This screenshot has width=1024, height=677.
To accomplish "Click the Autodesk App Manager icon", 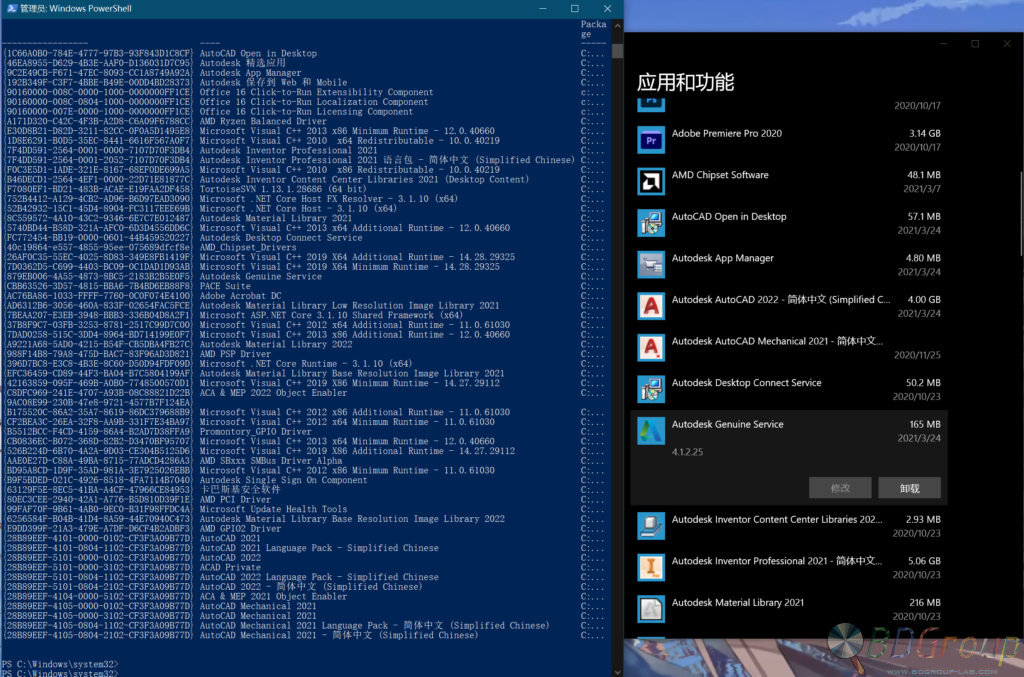I will (651, 265).
